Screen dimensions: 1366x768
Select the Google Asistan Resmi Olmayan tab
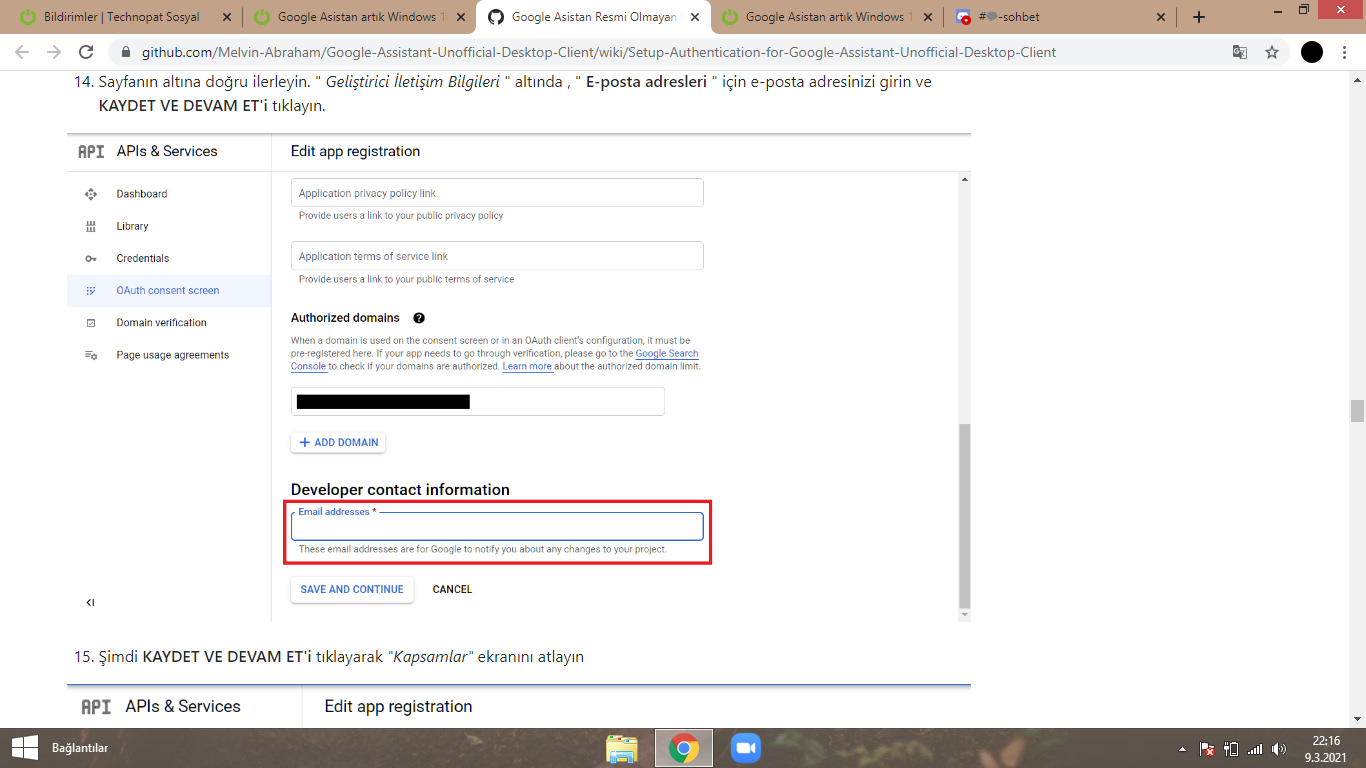pyautogui.click(x=594, y=17)
